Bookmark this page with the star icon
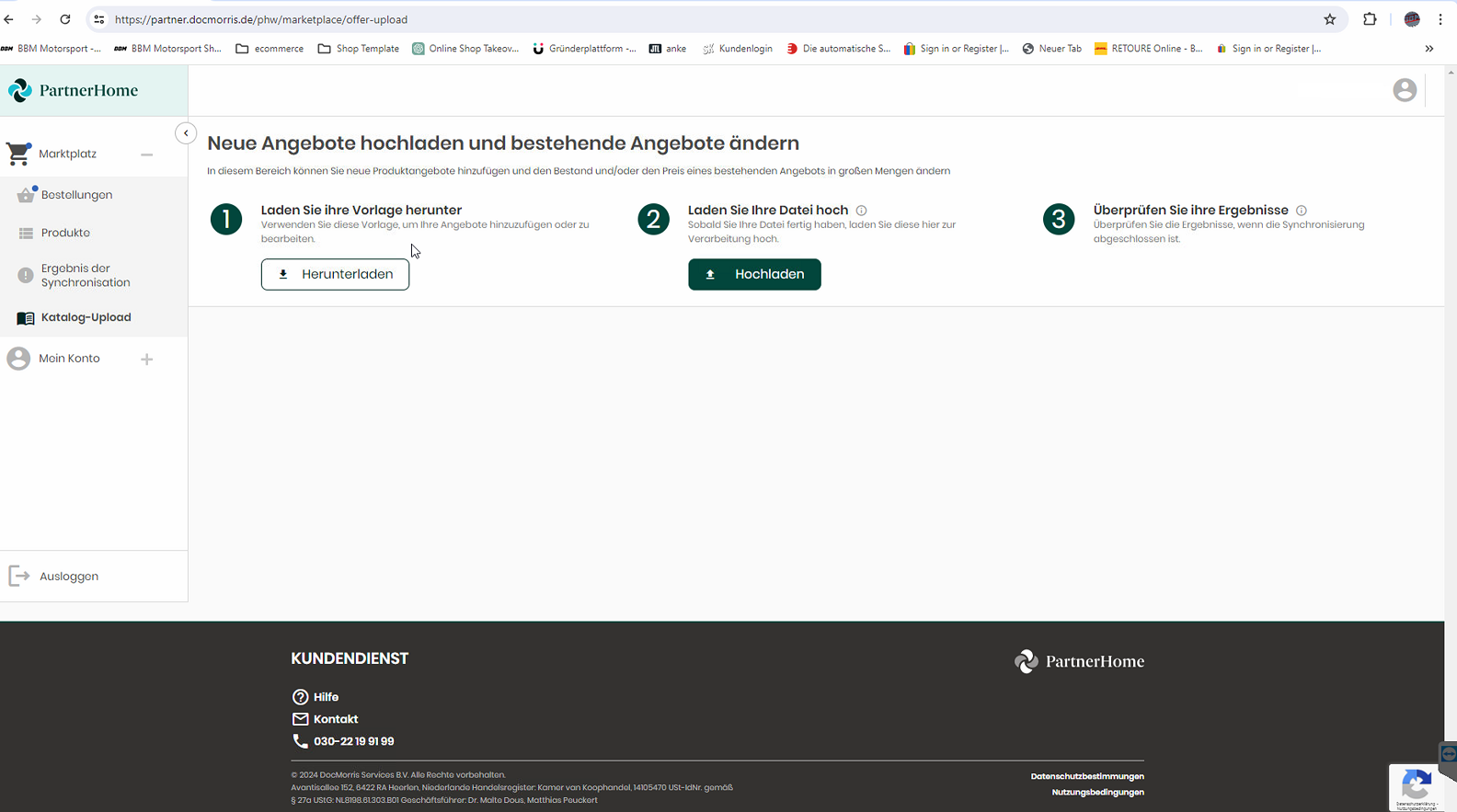The width and height of the screenshot is (1457, 812). tap(1329, 19)
